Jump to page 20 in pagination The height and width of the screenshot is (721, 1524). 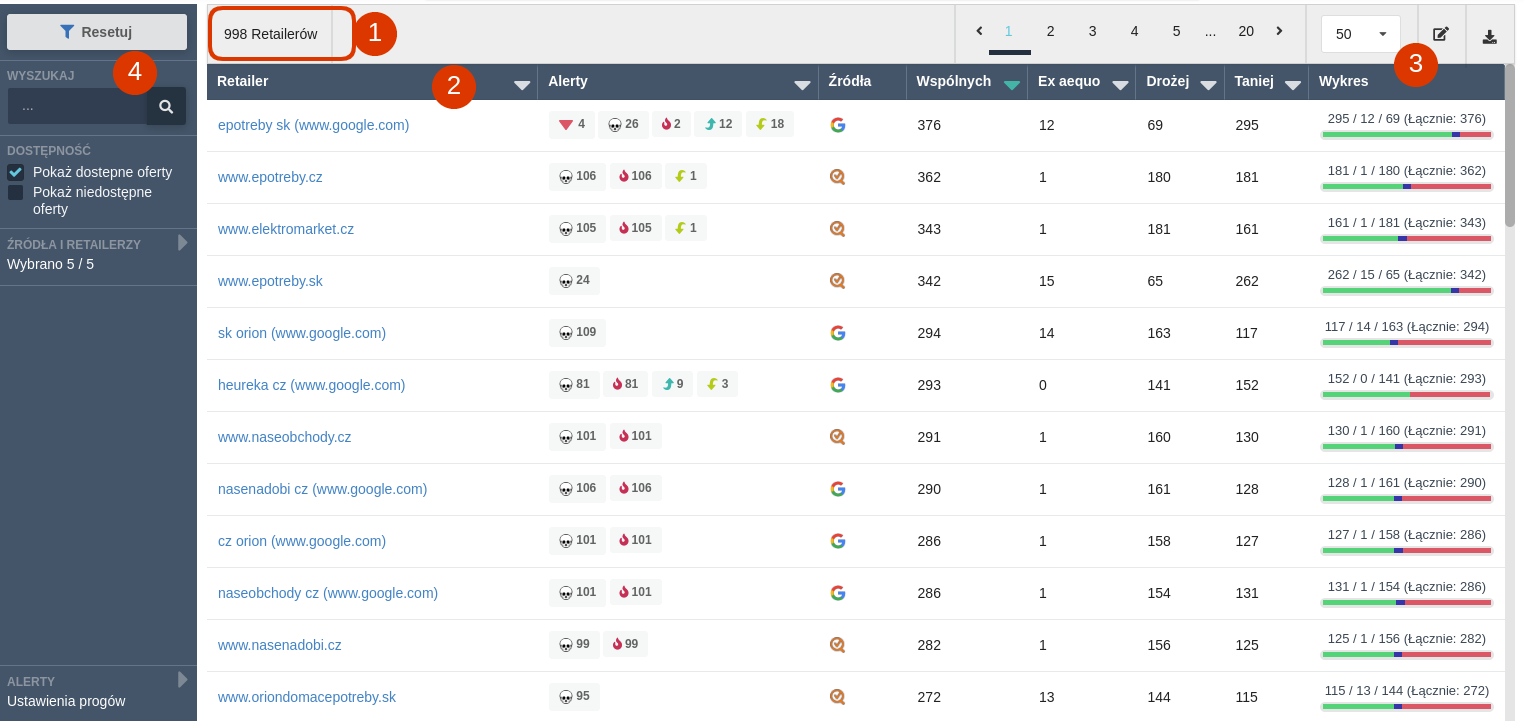(1246, 31)
